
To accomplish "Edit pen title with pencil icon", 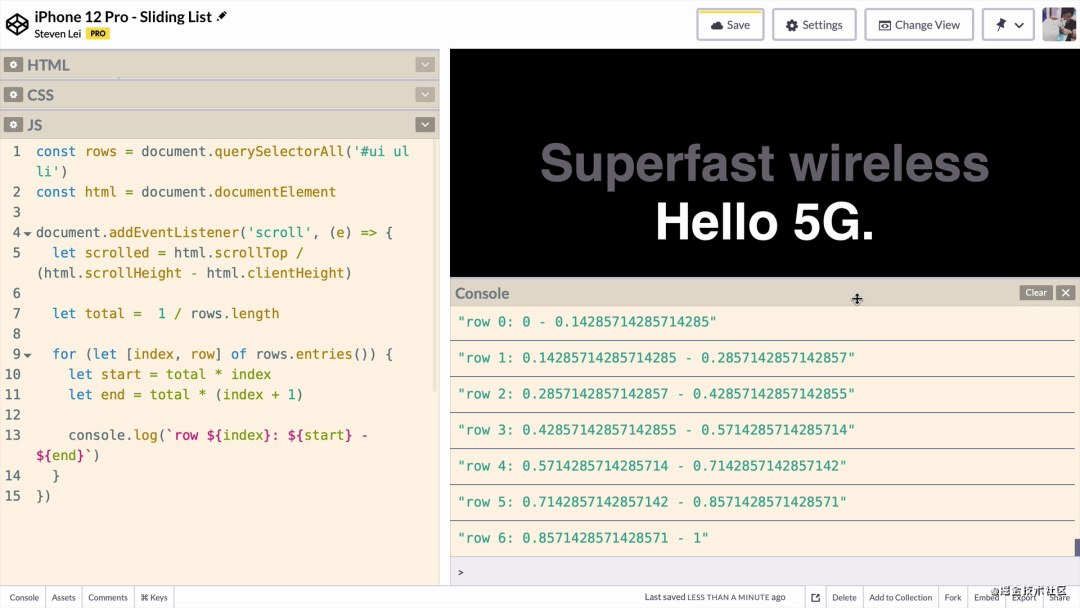I will pos(222,17).
